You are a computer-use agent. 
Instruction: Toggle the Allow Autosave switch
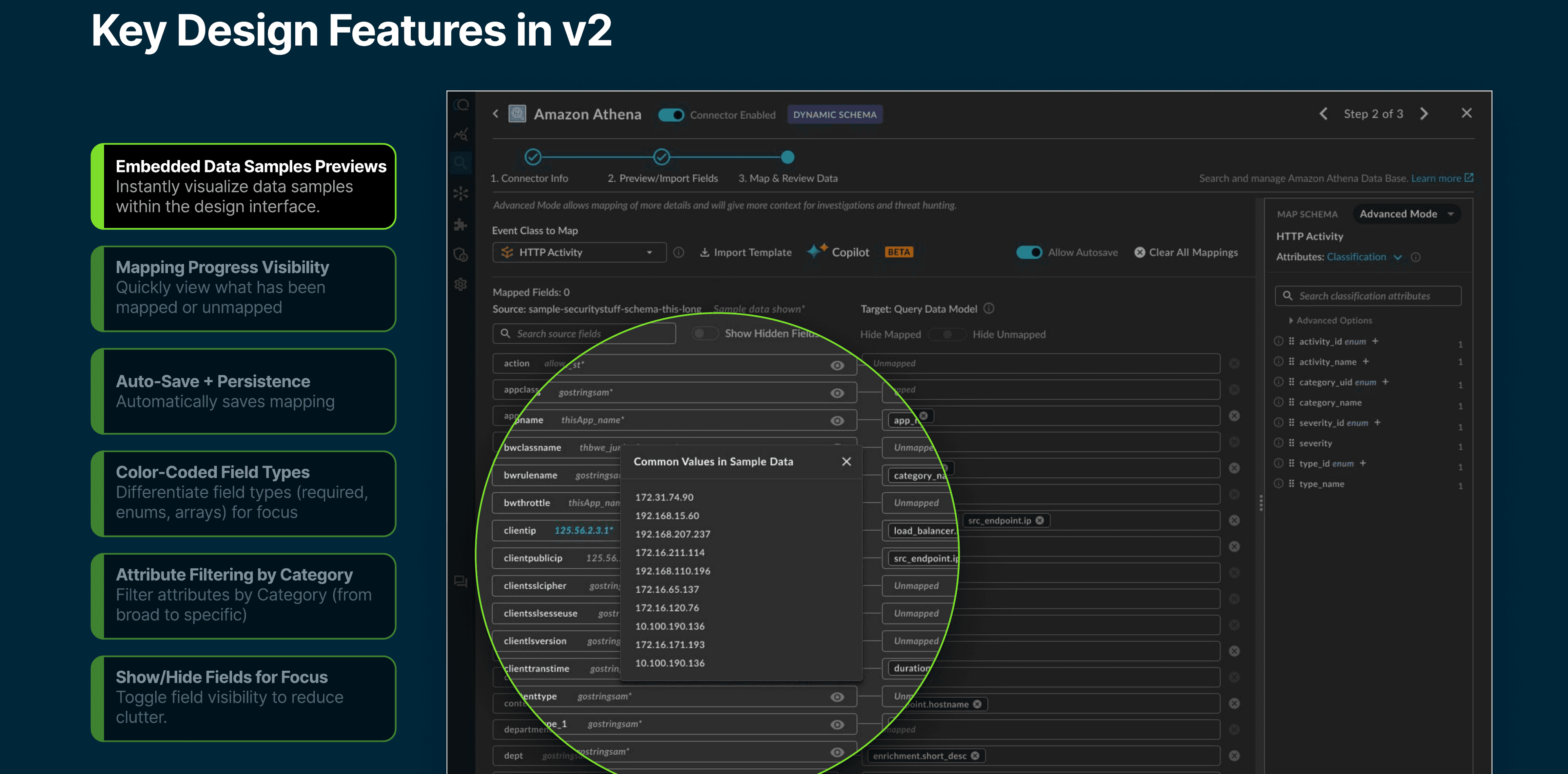[1029, 252]
